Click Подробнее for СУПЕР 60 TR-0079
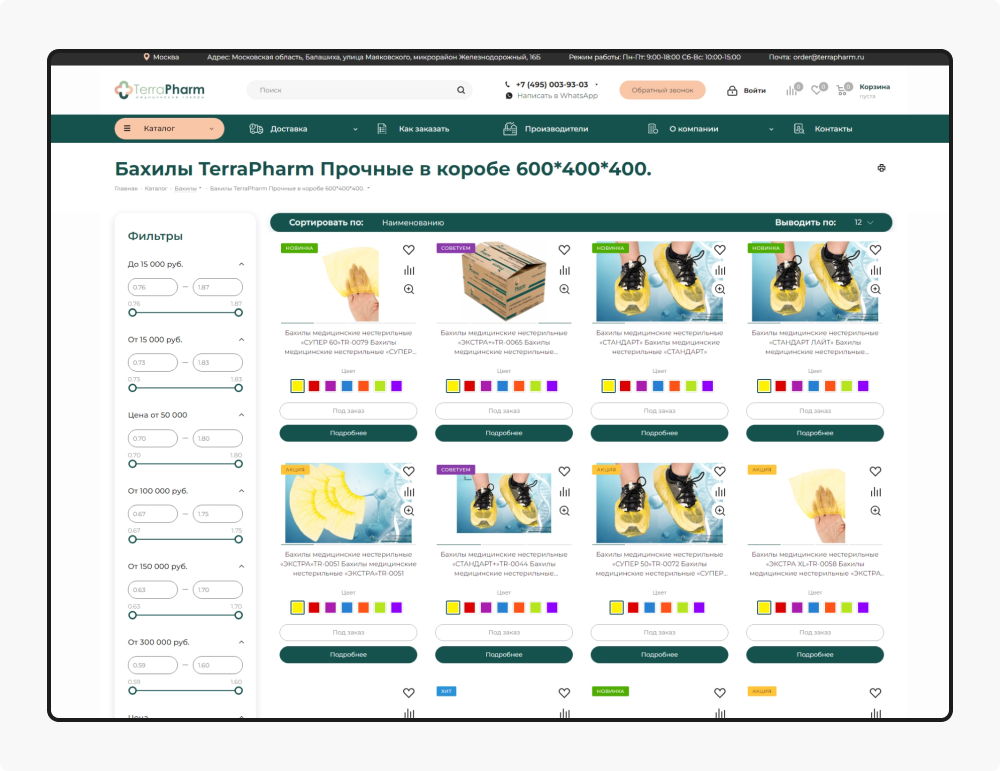Image resolution: width=1000 pixels, height=771 pixels. point(348,433)
